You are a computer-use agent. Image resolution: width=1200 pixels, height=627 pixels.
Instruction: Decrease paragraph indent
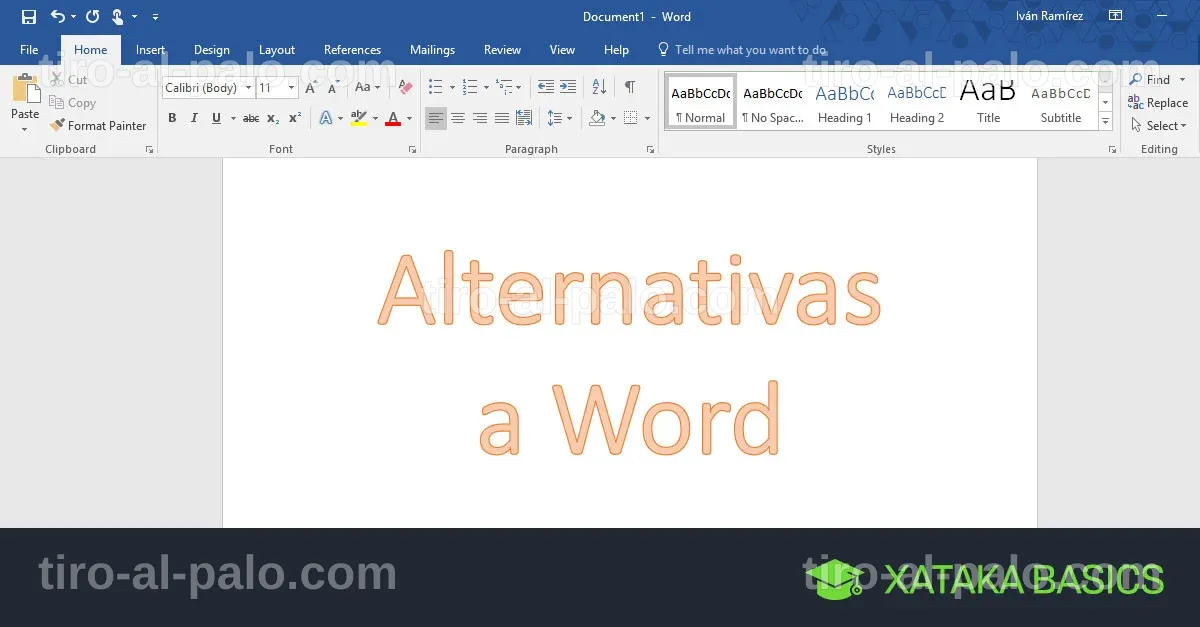pos(546,88)
